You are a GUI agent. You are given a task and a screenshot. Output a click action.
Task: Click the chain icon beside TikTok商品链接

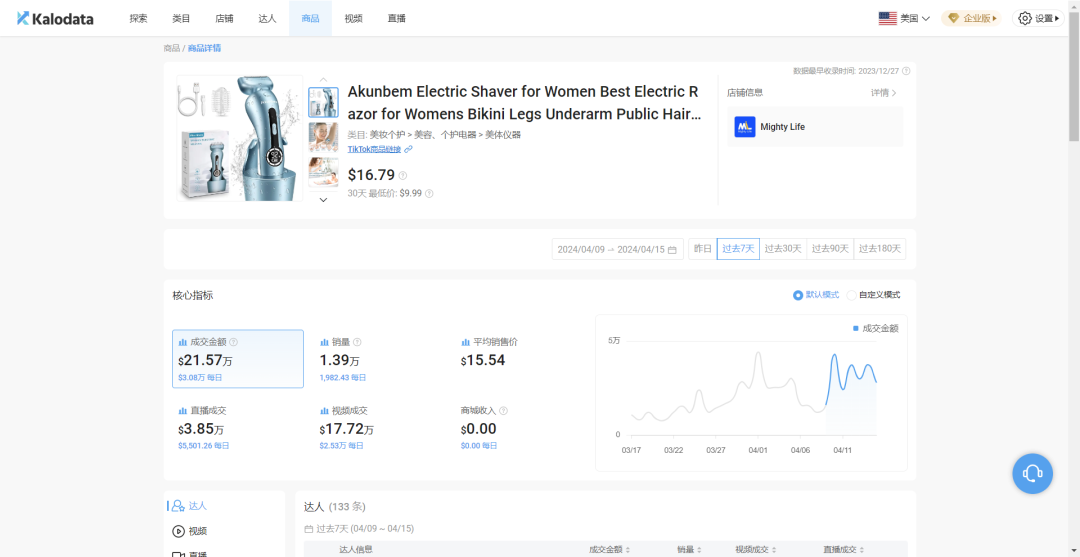tap(408, 149)
